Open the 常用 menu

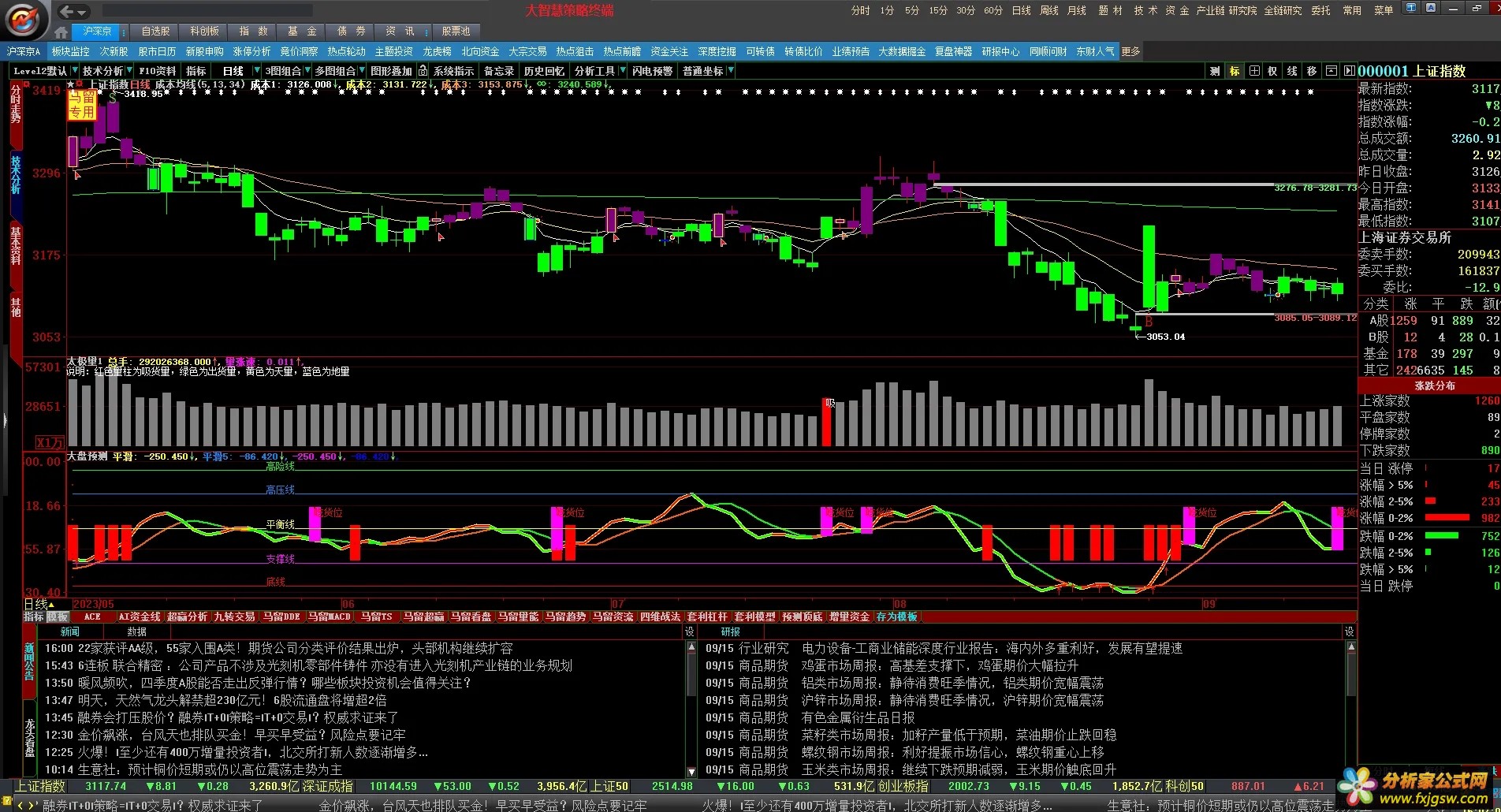1353,10
